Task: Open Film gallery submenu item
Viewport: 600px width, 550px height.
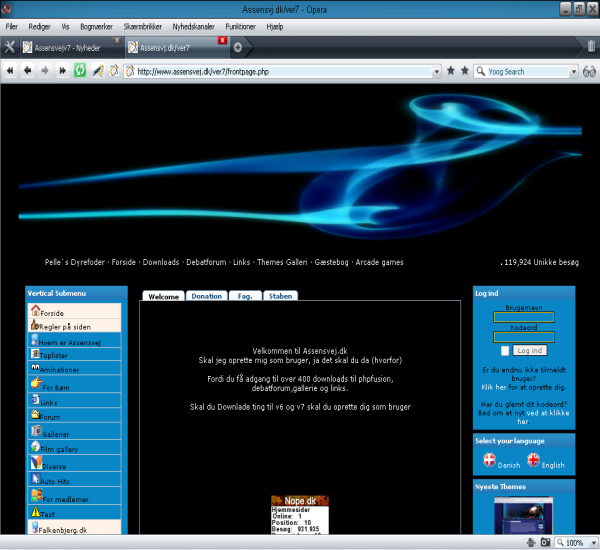Action: [75, 447]
